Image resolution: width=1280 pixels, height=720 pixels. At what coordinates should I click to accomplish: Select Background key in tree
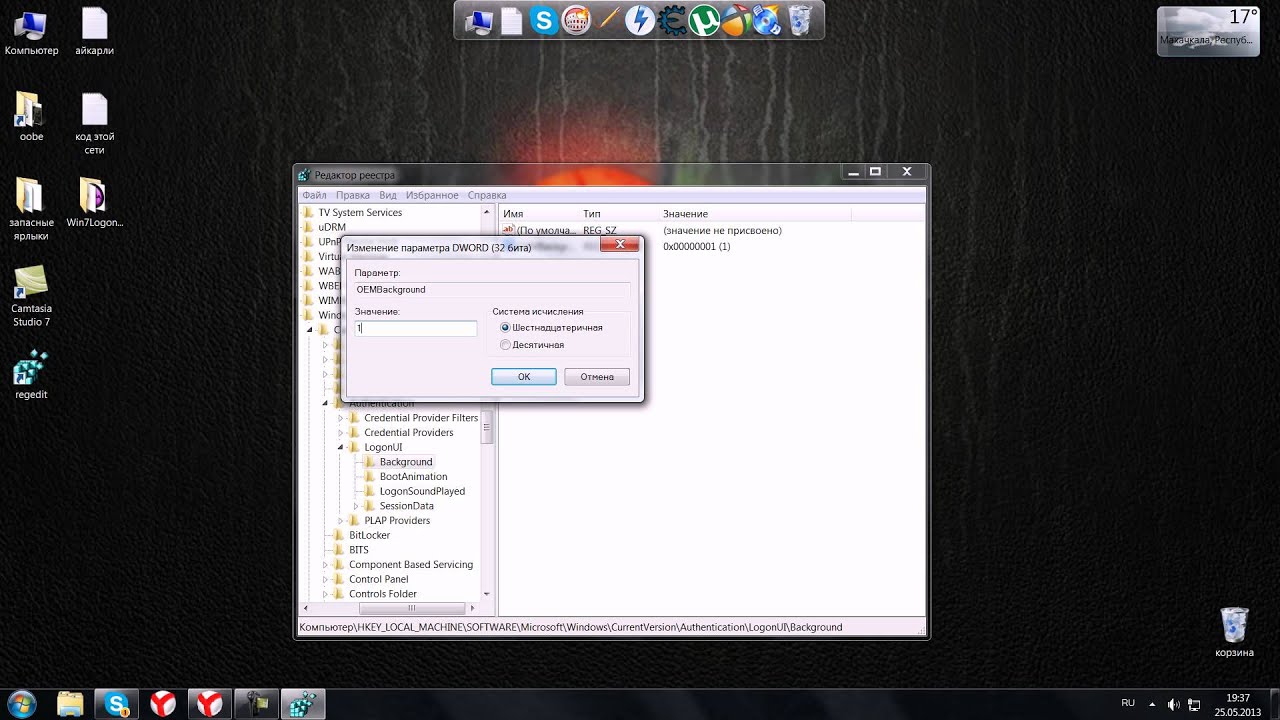(x=405, y=462)
